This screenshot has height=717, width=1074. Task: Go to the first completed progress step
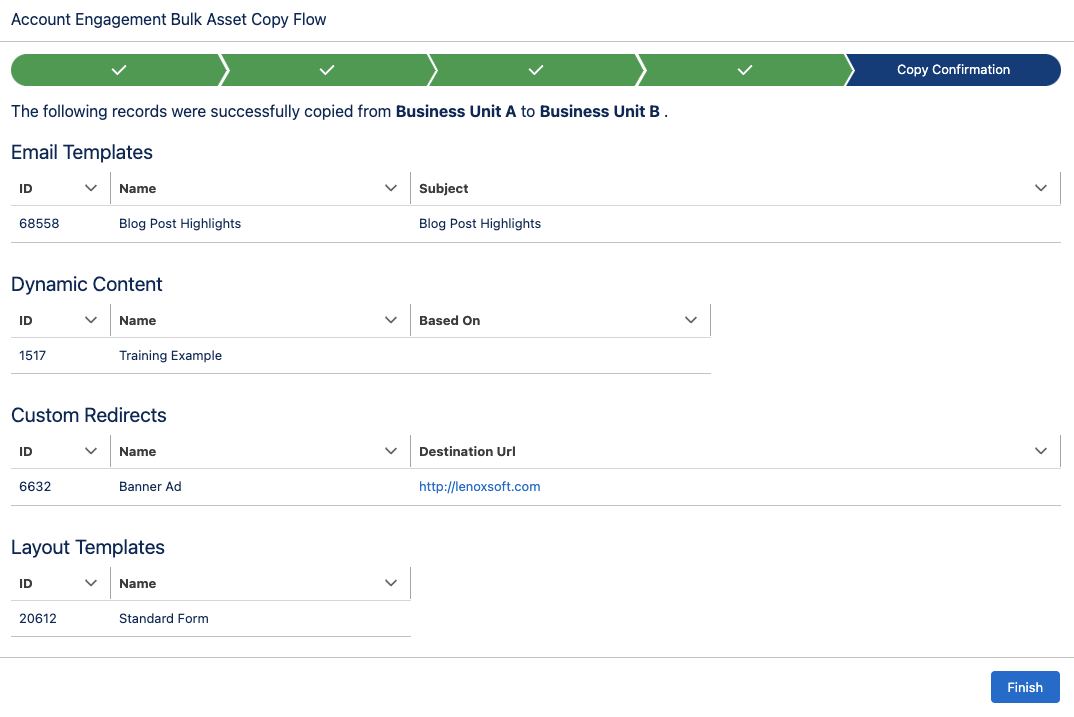(118, 70)
